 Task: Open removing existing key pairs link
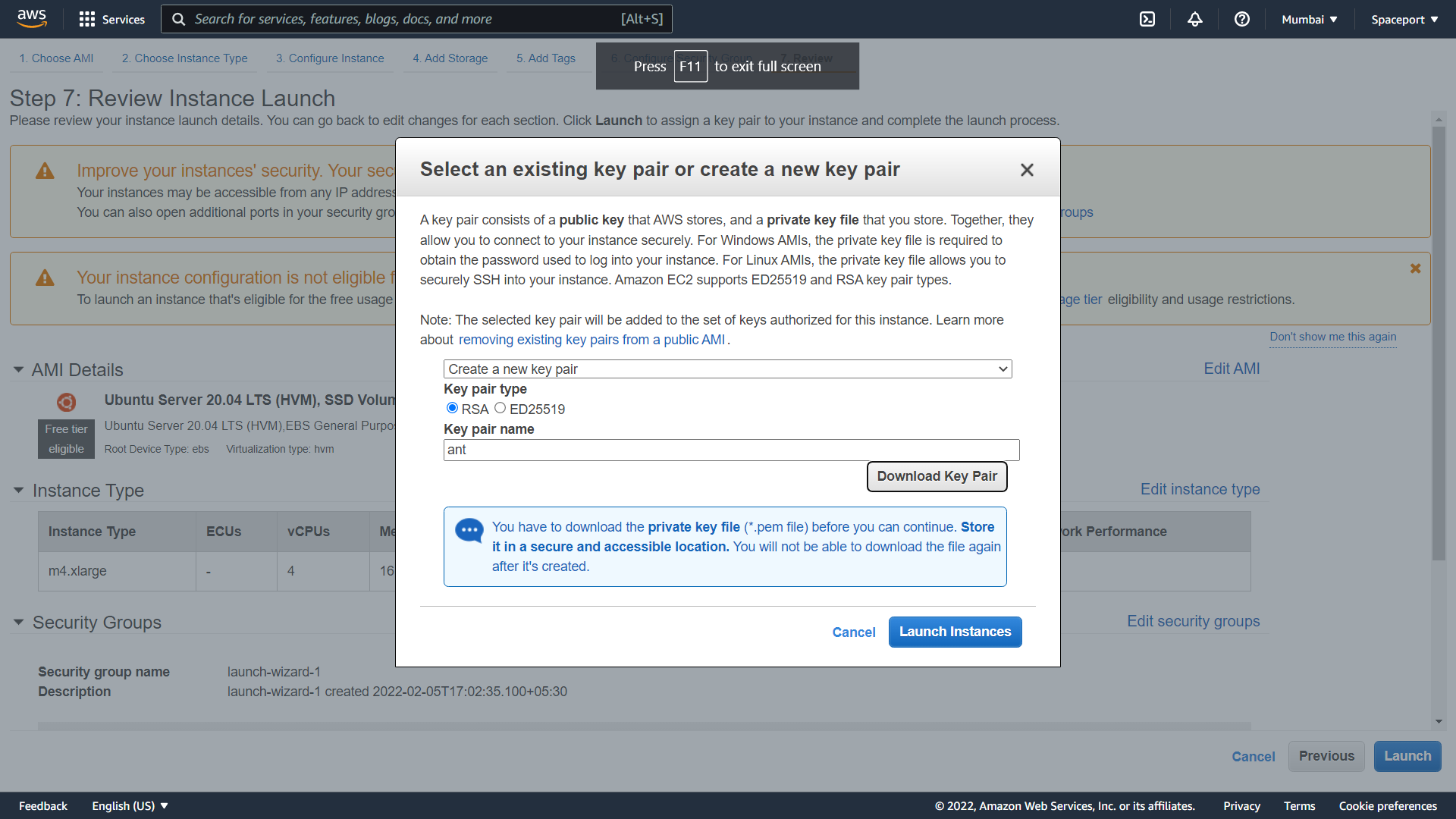(591, 340)
